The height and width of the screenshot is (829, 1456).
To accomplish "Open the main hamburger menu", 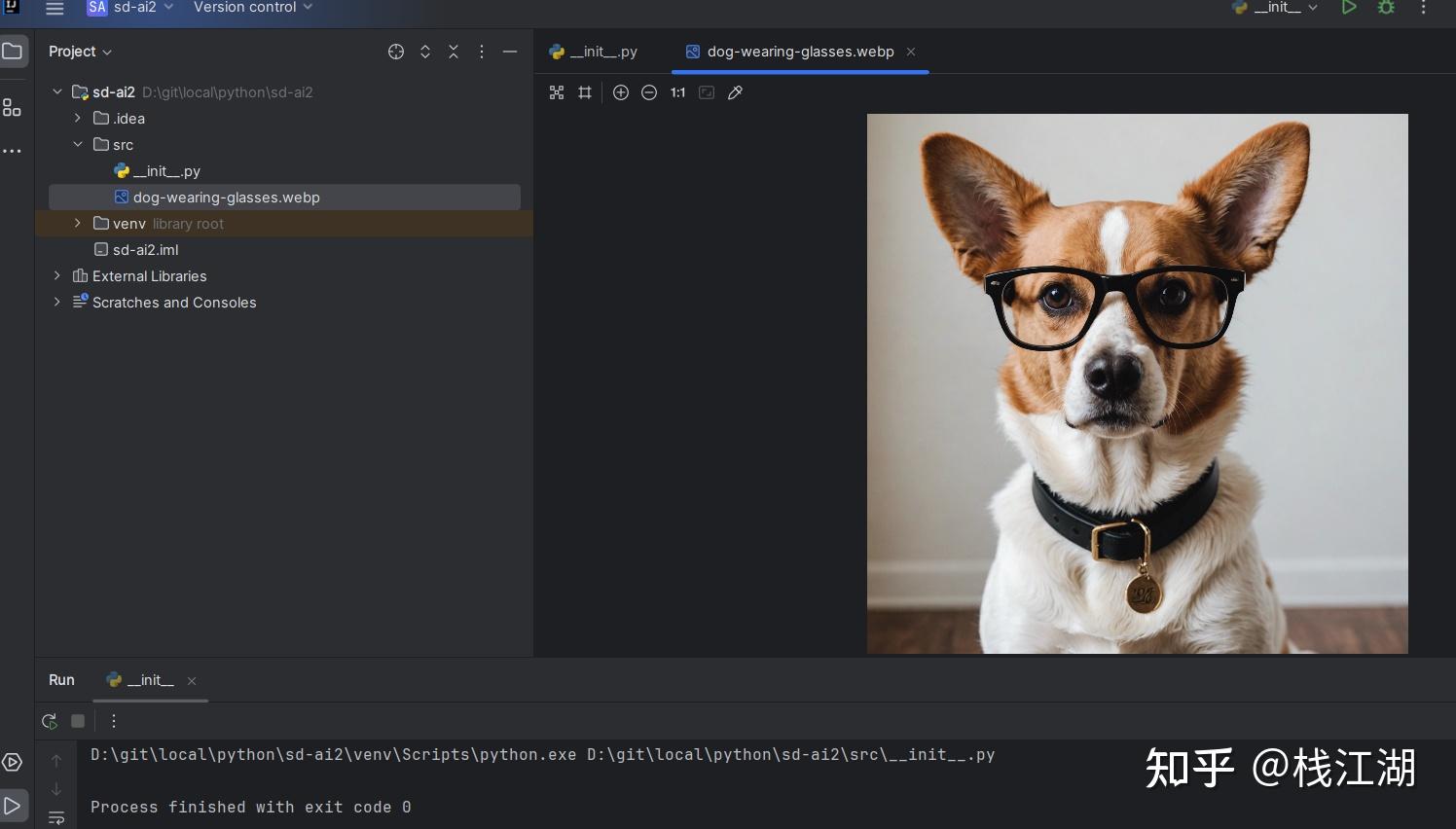I will point(55,9).
